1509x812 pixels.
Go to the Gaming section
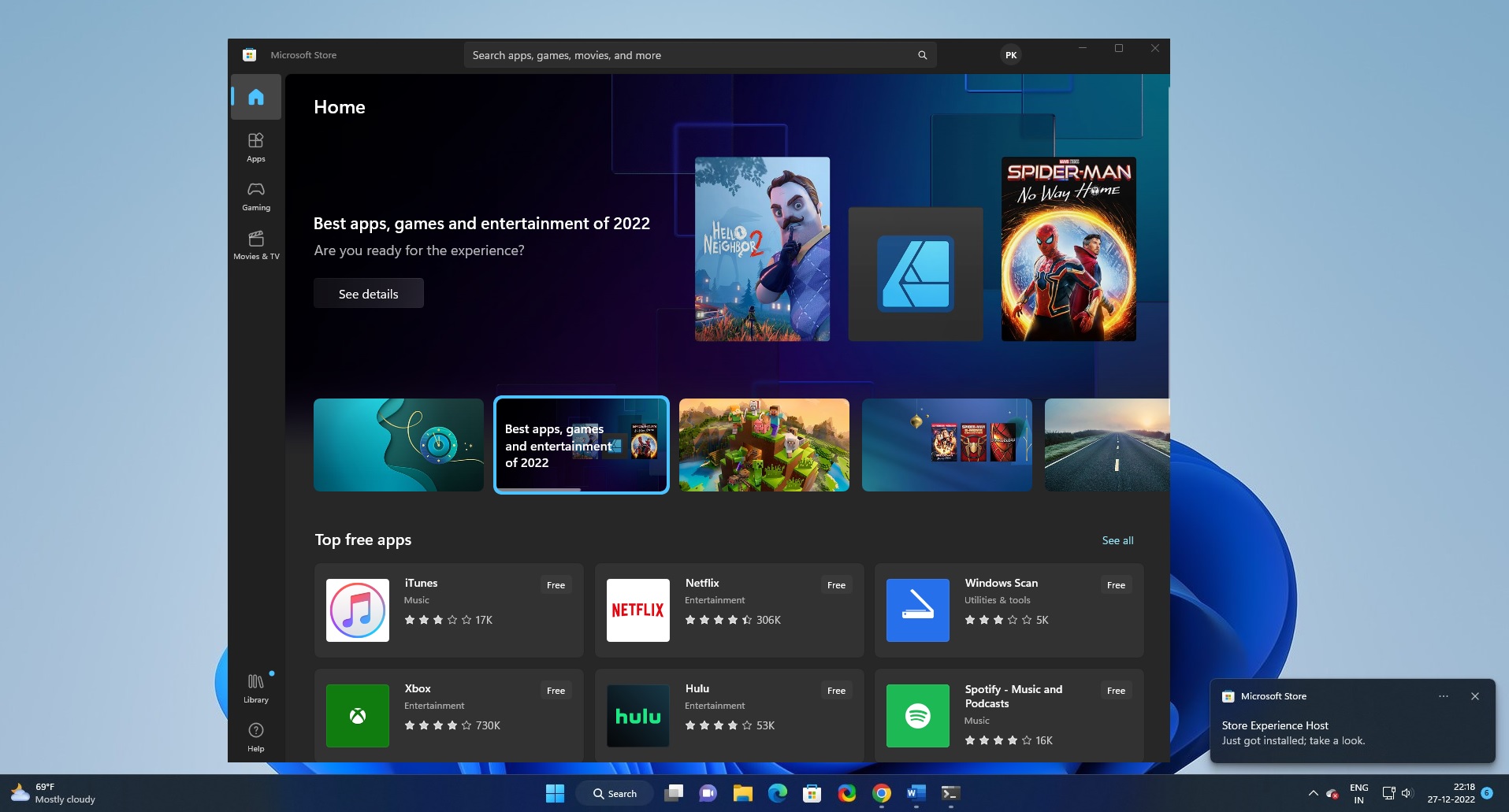pos(256,196)
